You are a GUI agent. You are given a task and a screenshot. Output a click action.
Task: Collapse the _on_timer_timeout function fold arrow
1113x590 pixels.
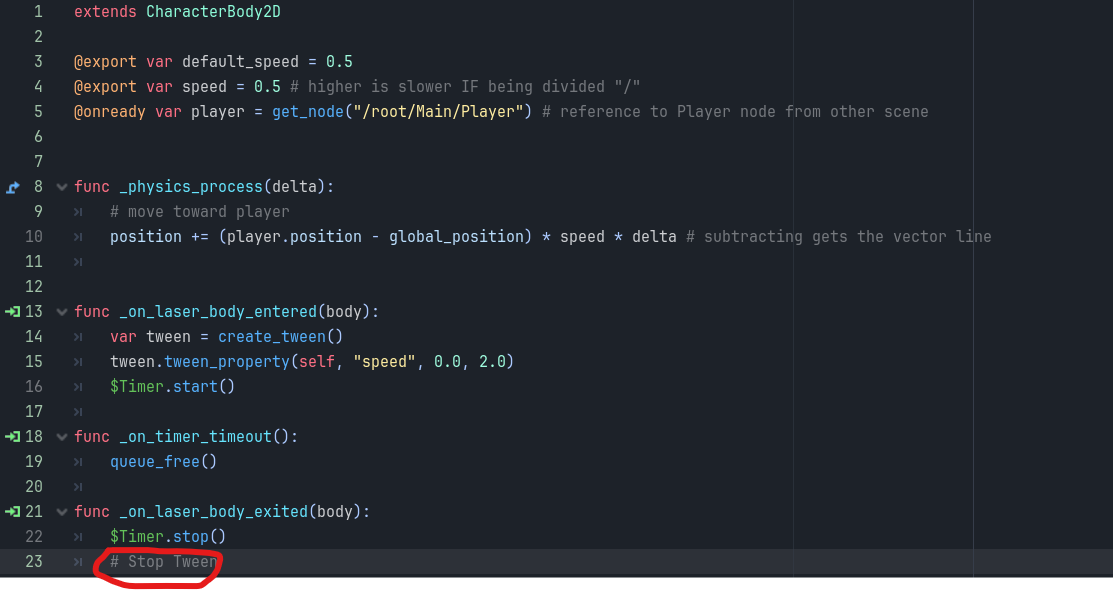[x=62, y=437]
